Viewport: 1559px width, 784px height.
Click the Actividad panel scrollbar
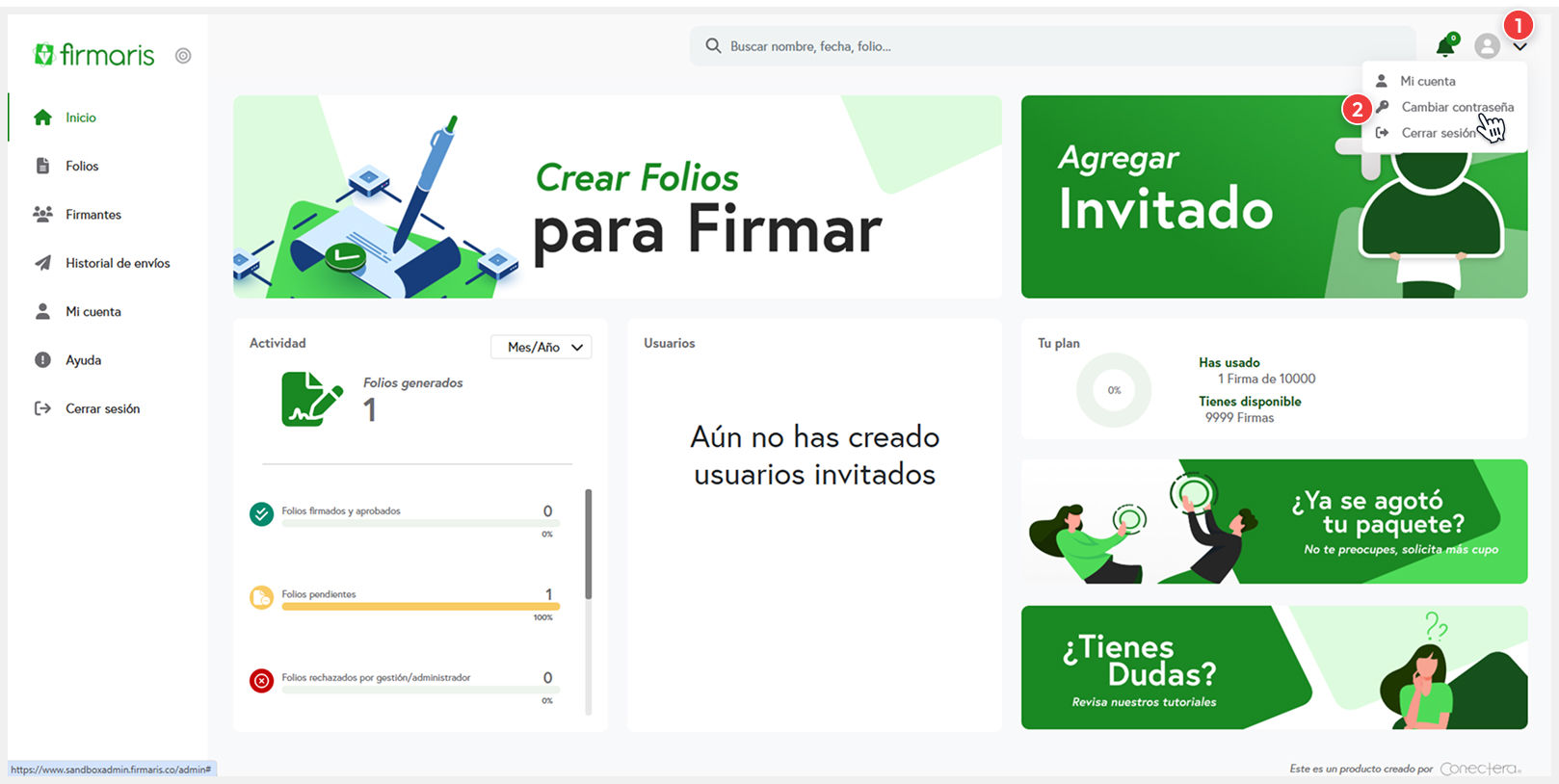(x=588, y=544)
